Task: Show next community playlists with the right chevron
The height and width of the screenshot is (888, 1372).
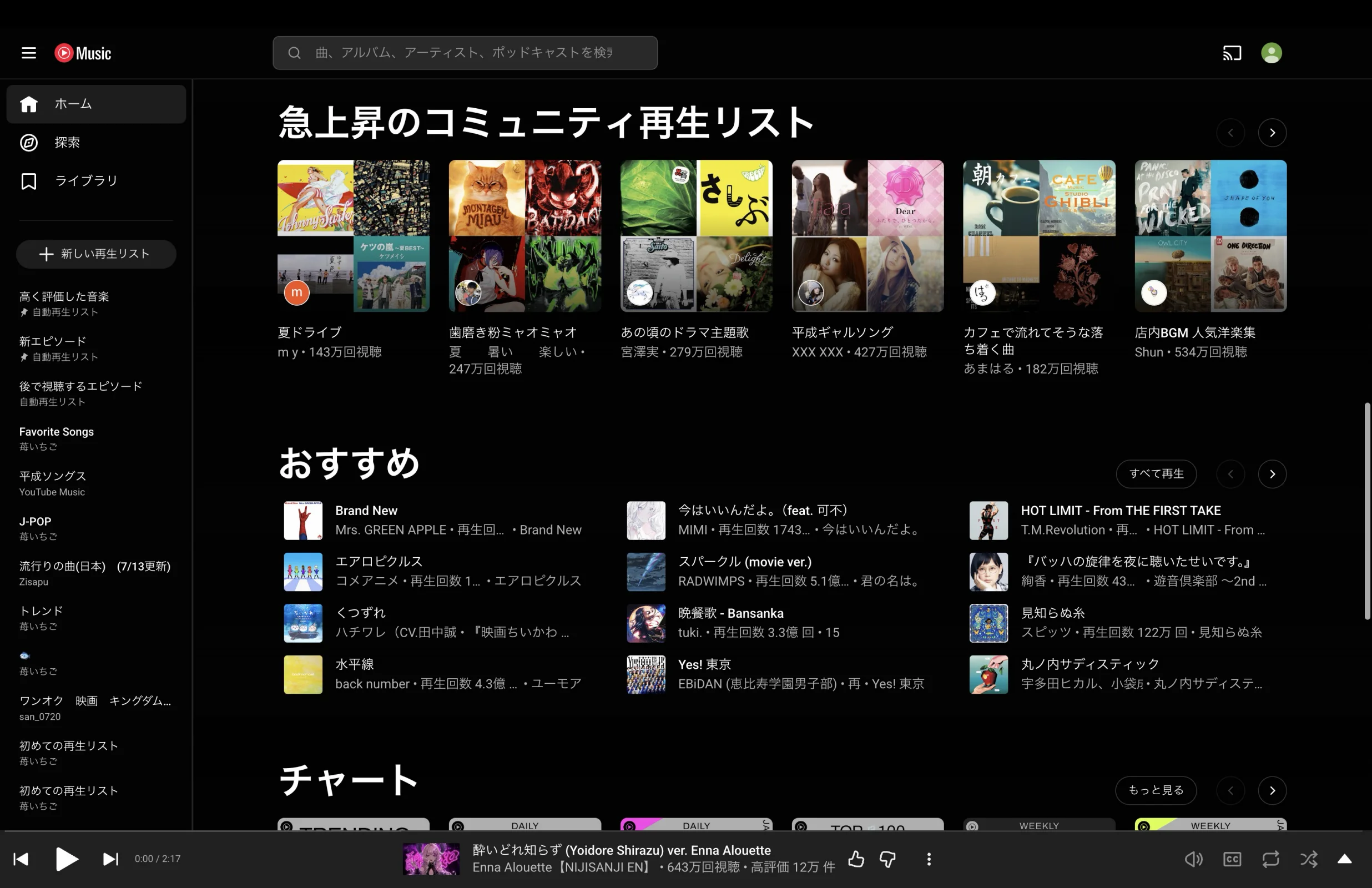Action: 1272,133
